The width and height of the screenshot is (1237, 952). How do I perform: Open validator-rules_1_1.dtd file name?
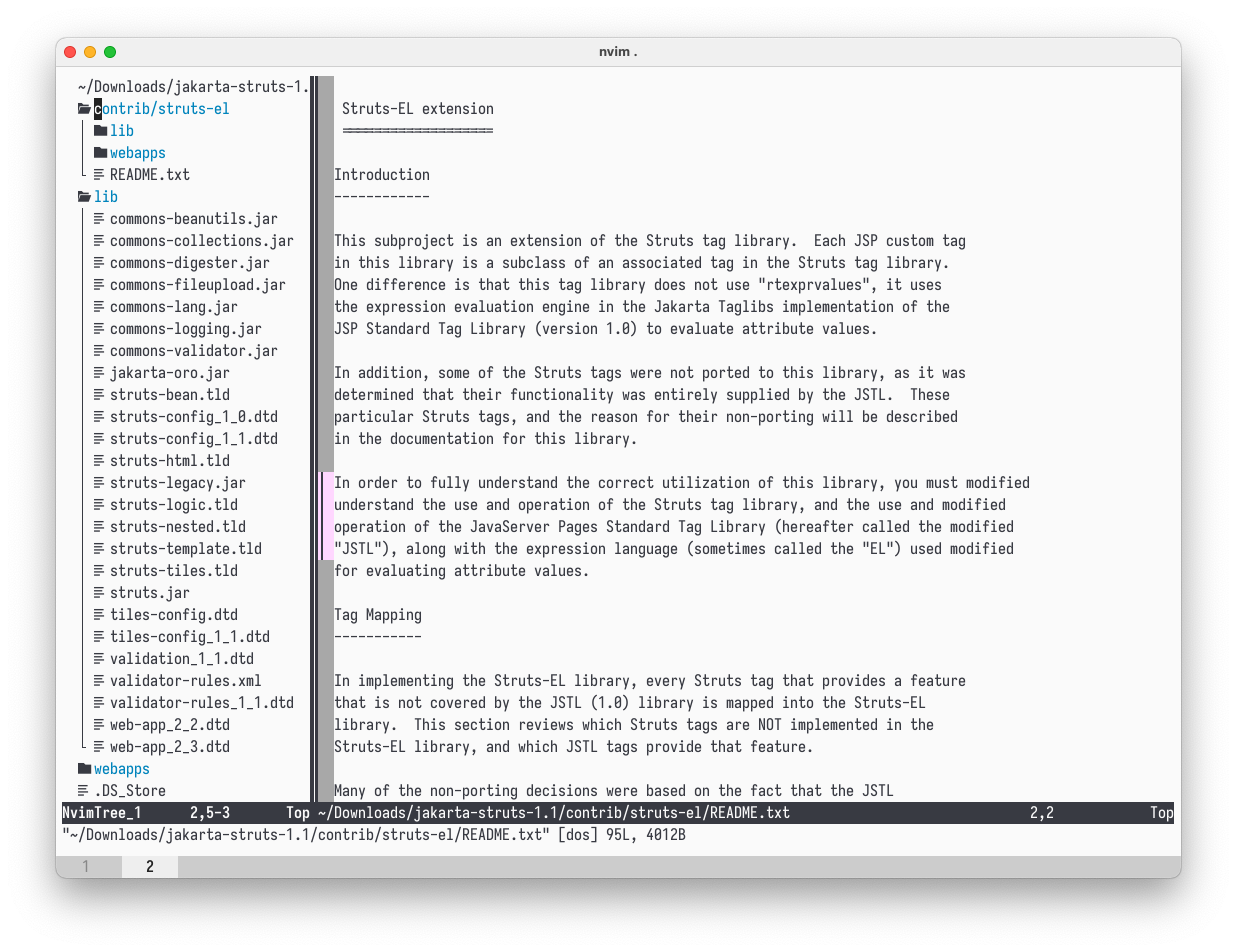202,703
